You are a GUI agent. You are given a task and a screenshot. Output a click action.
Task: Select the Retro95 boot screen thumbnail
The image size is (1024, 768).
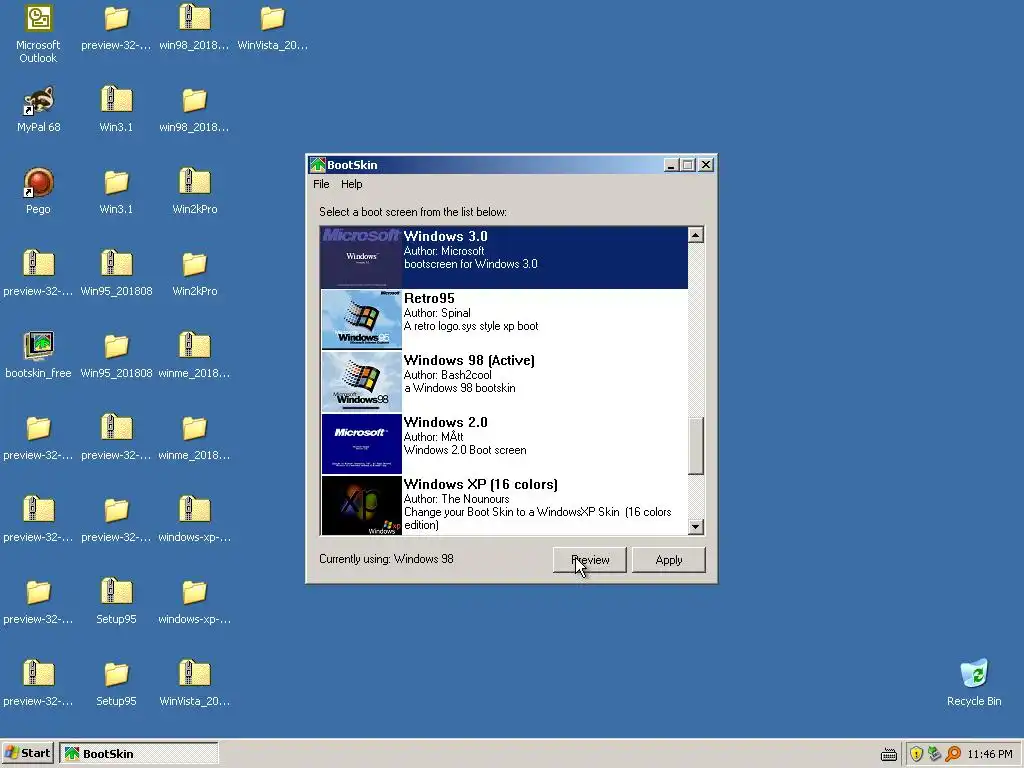[x=361, y=319]
